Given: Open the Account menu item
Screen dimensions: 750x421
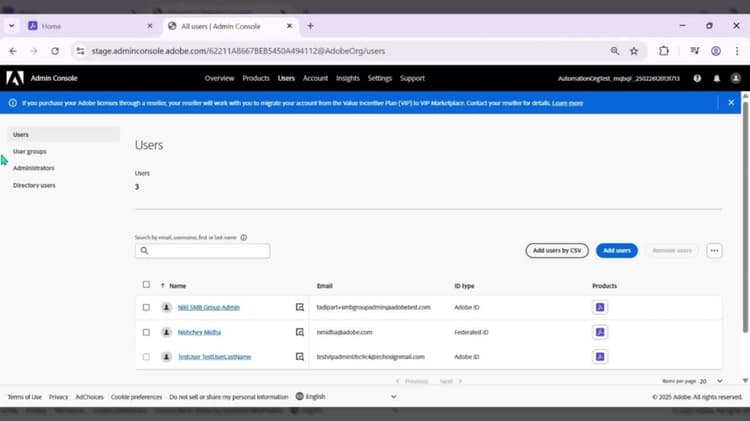Looking at the screenshot, I should (315, 78).
